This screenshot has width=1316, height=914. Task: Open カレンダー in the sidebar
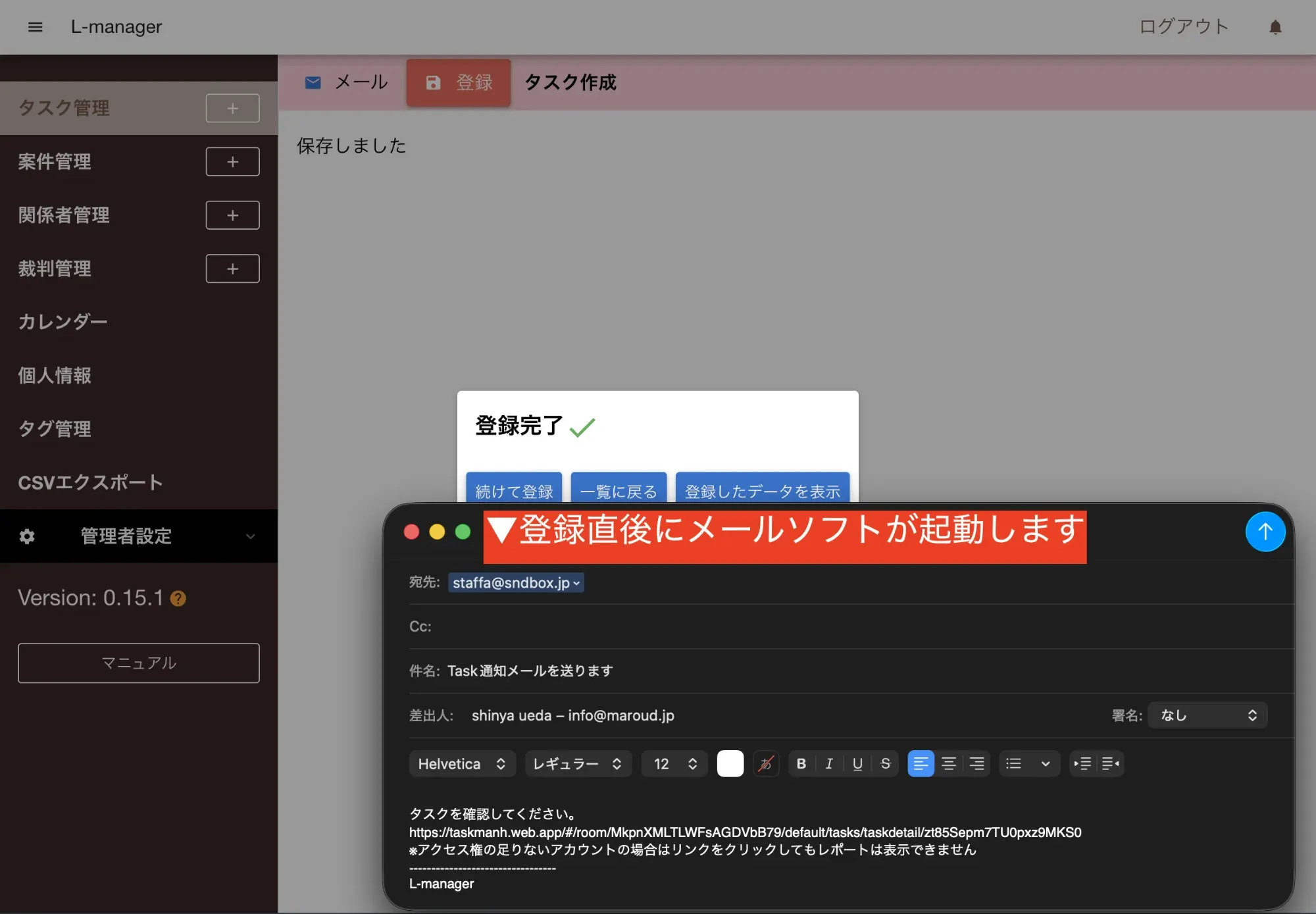tap(63, 322)
